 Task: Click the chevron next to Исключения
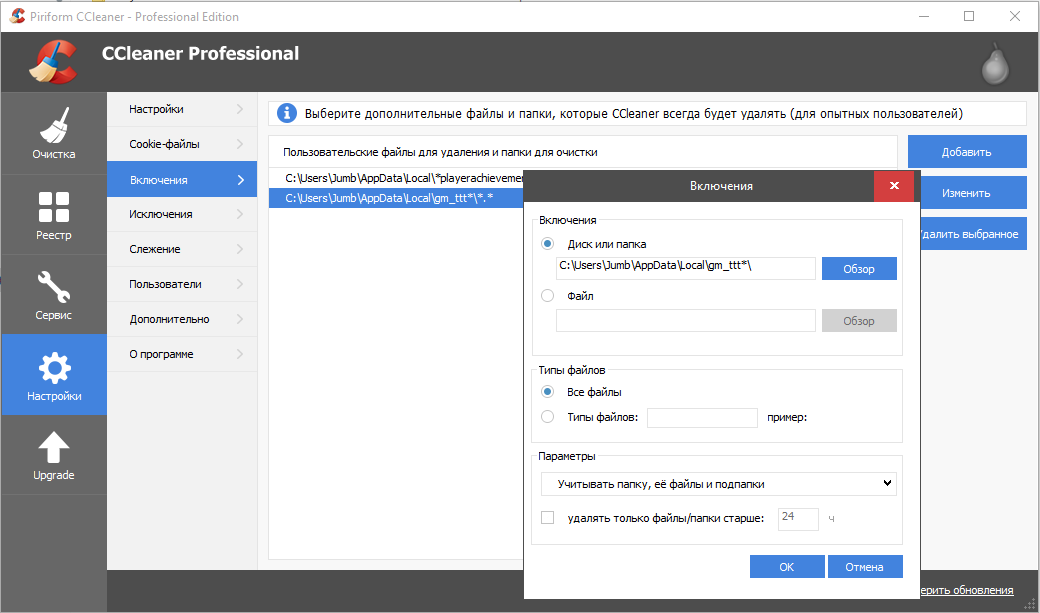[x=240, y=214]
